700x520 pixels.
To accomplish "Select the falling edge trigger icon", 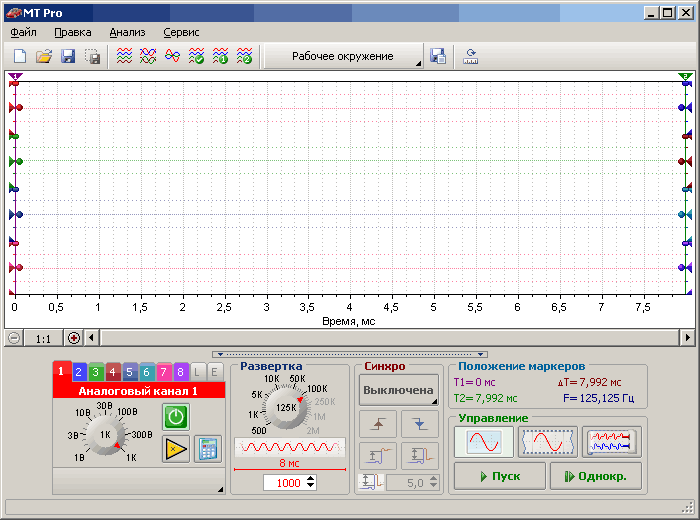I will coord(420,424).
